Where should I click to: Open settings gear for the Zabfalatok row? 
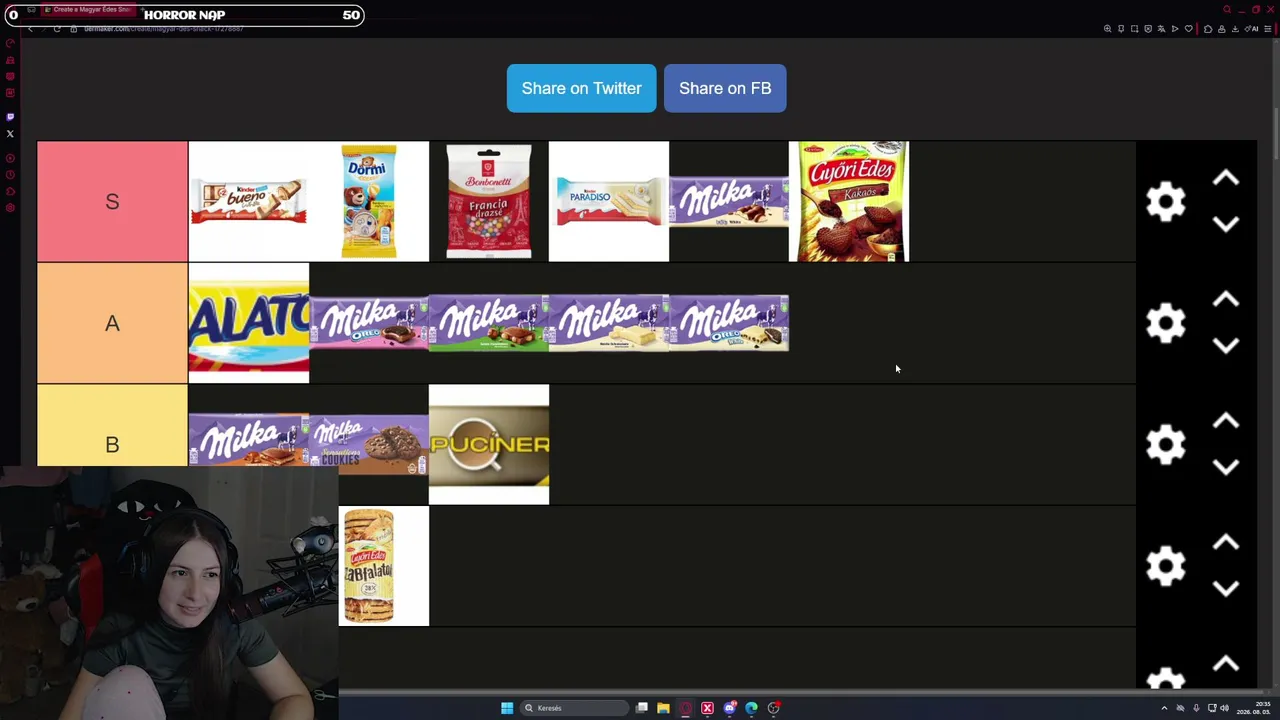click(1166, 566)
